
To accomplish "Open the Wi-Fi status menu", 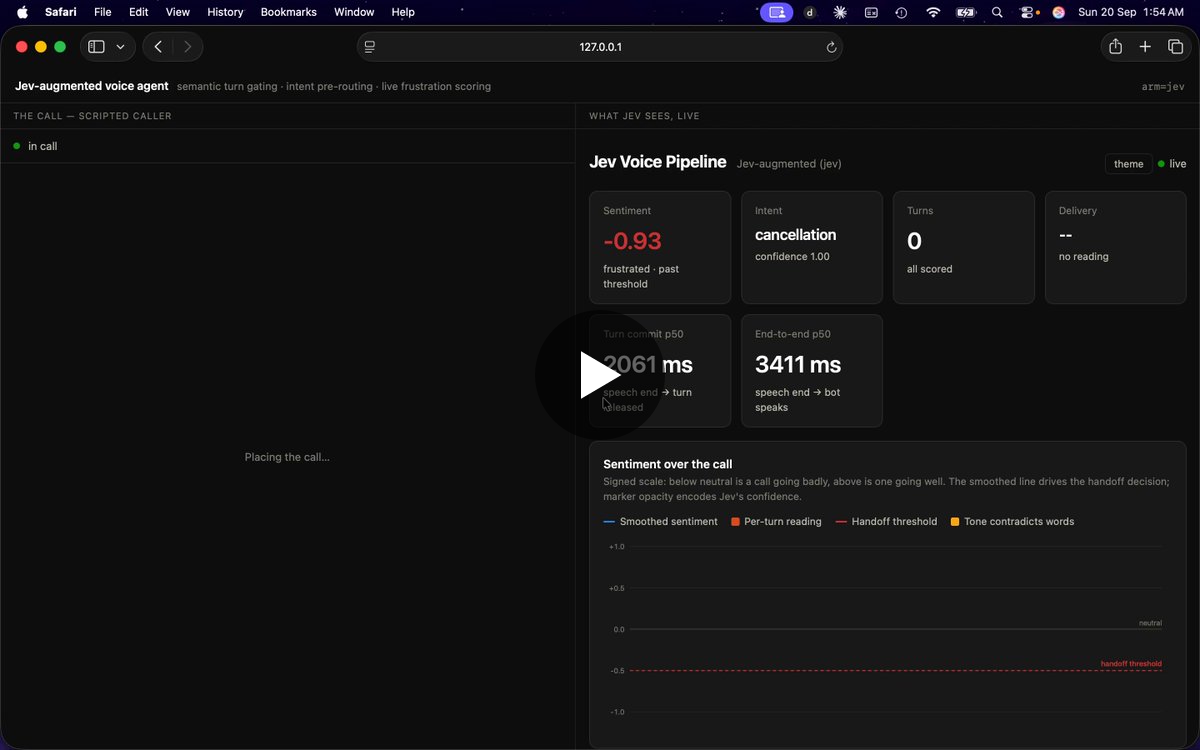I will coord(933,12).
